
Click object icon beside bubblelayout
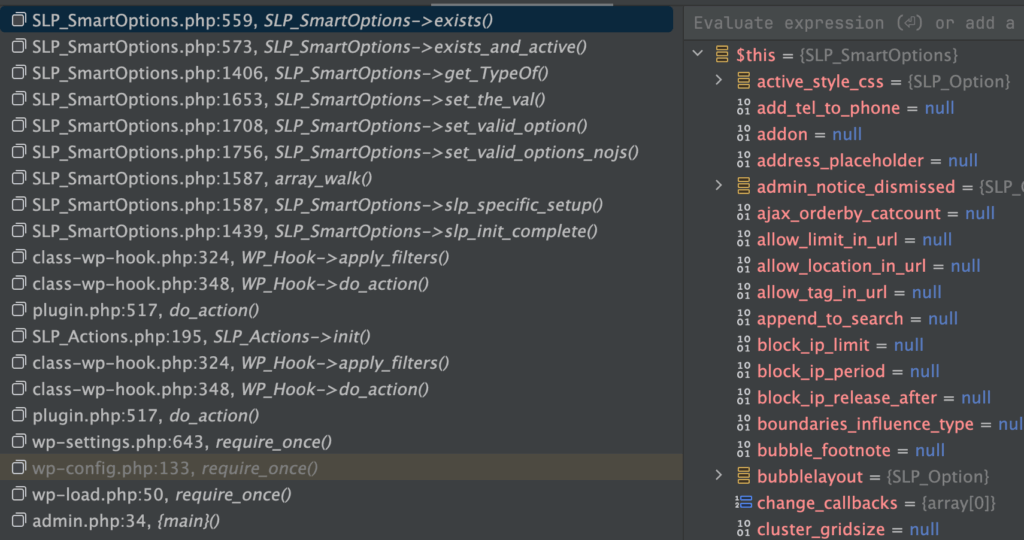pyautogui.click(x=743, y=476)
